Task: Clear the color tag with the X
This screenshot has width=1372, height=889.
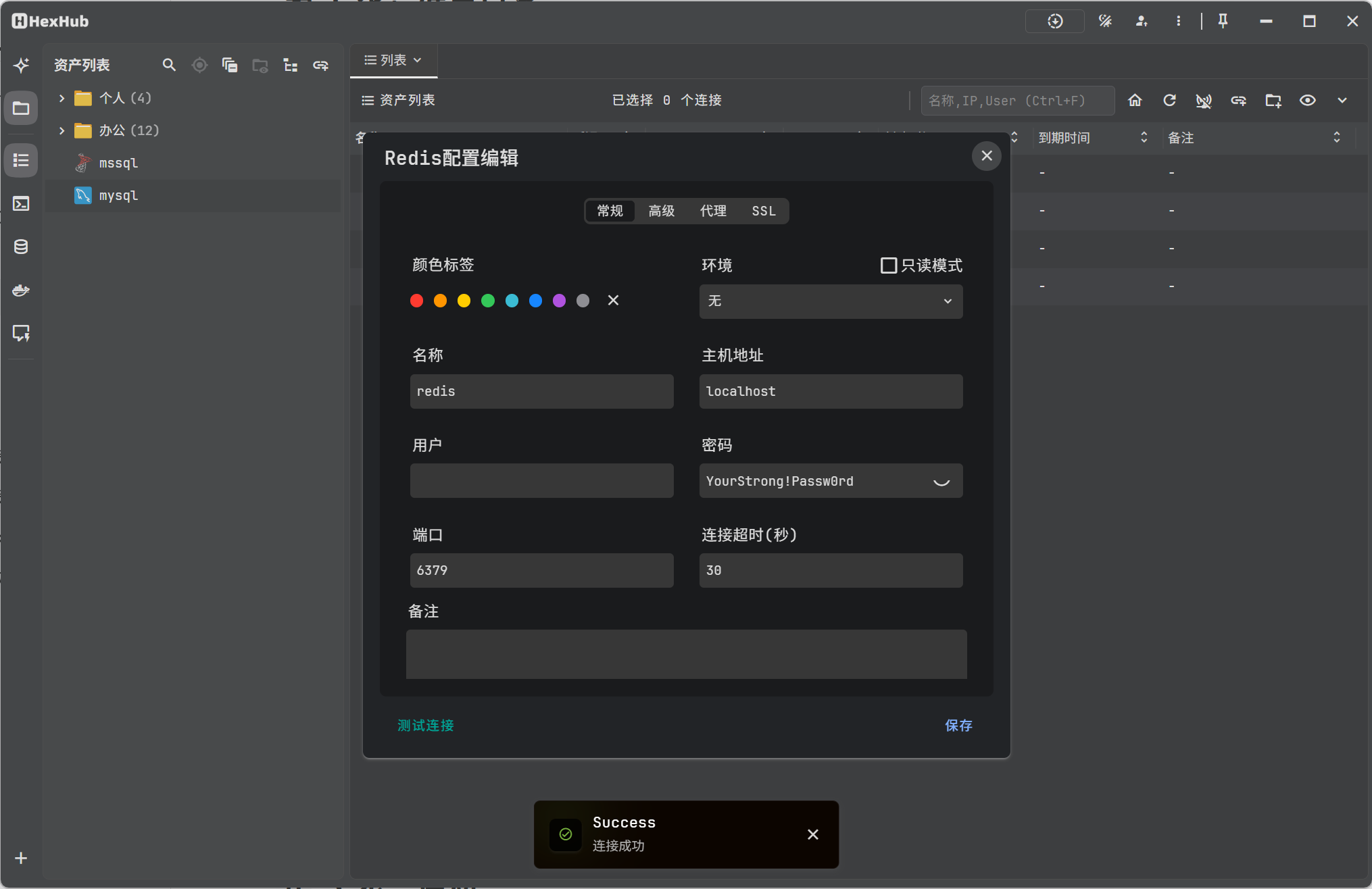Action: [613, 300]
